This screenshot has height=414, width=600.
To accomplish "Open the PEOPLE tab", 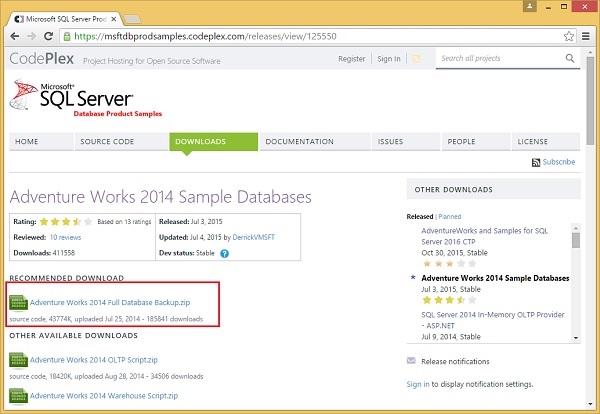I will click(x=476, y=142).
